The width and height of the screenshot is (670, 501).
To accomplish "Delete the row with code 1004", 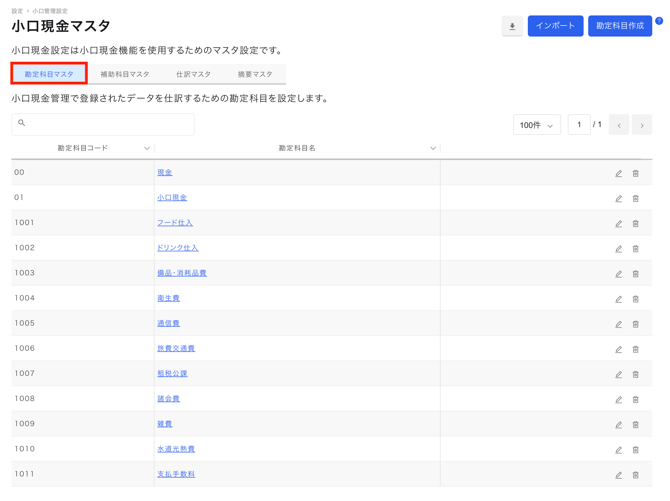I will pyautogui.click(x=635, y=300).
